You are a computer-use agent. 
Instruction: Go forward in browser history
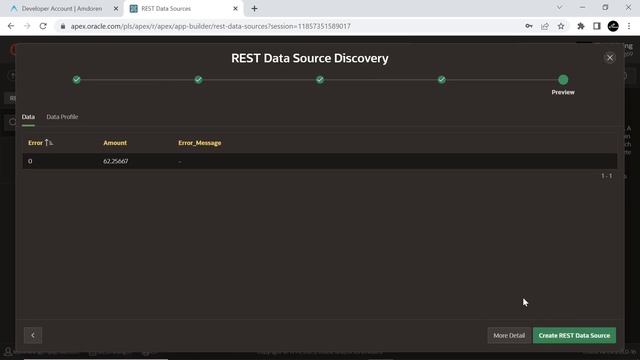[27, 26]
